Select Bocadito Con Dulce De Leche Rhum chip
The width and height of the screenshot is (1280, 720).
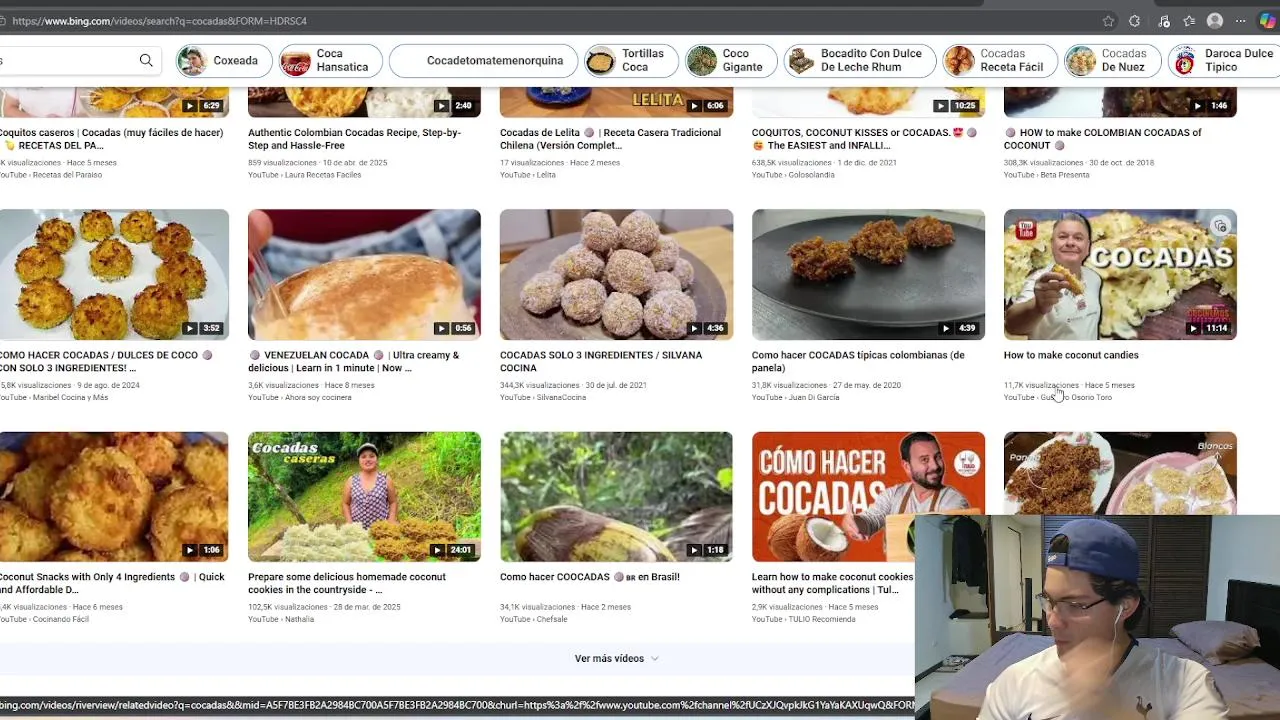coord(860,61)
